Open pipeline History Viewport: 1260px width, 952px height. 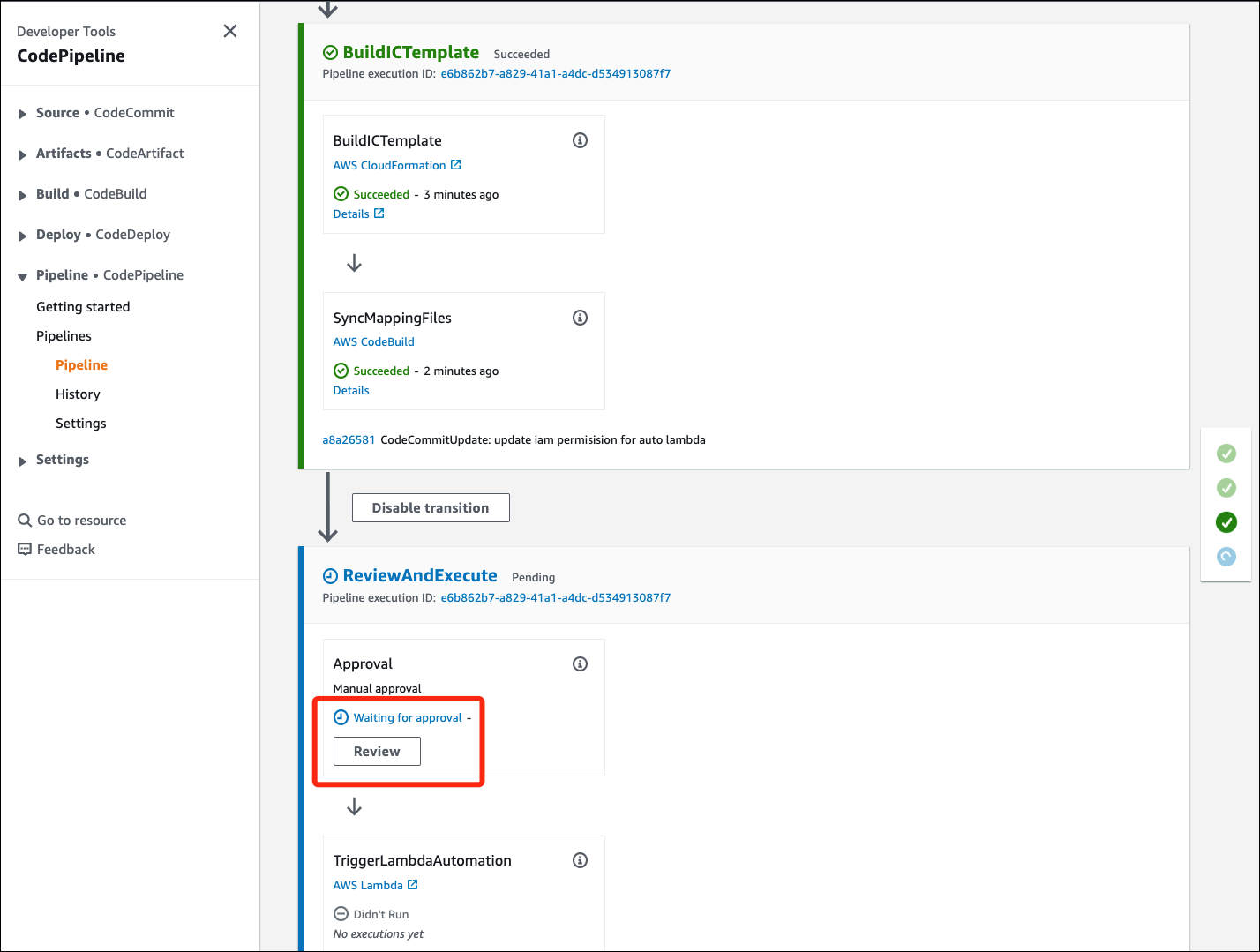pos(78,394)
